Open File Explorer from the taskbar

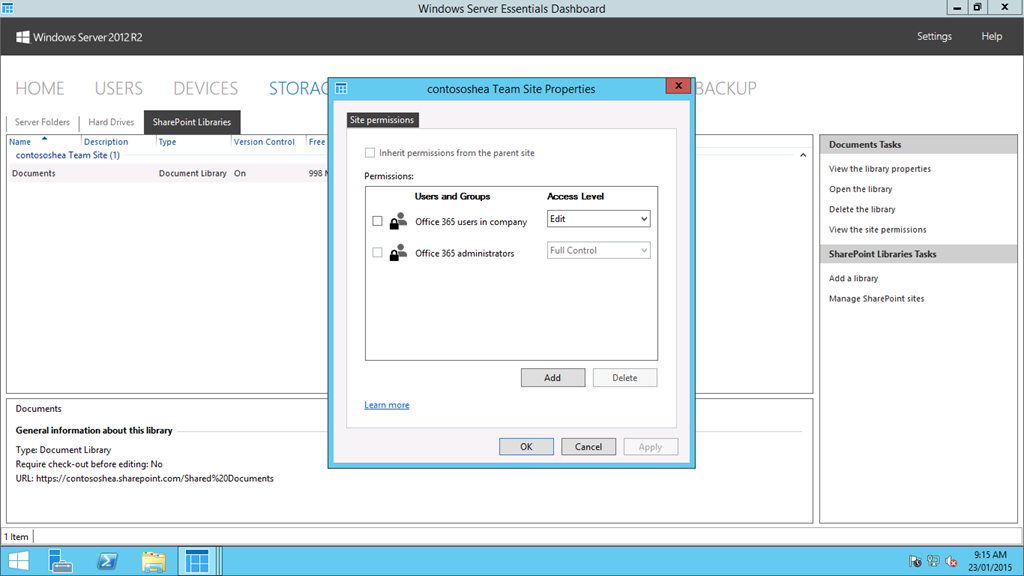tap(153, 561)
